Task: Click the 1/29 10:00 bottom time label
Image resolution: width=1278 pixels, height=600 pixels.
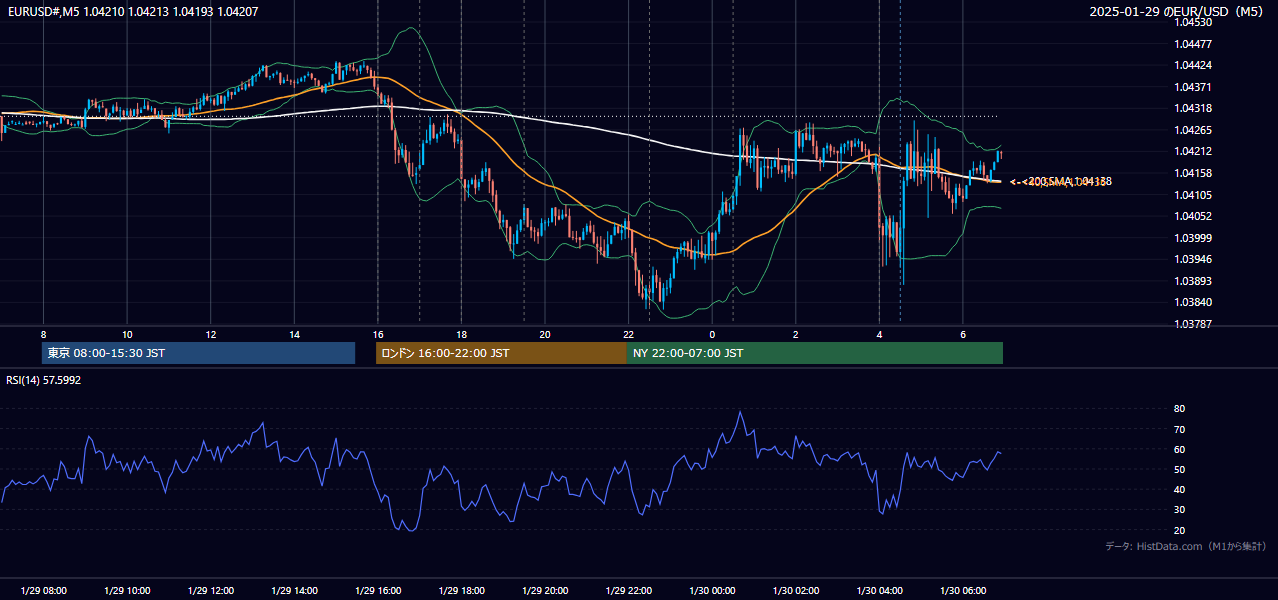Action: [x=127, y=591]
